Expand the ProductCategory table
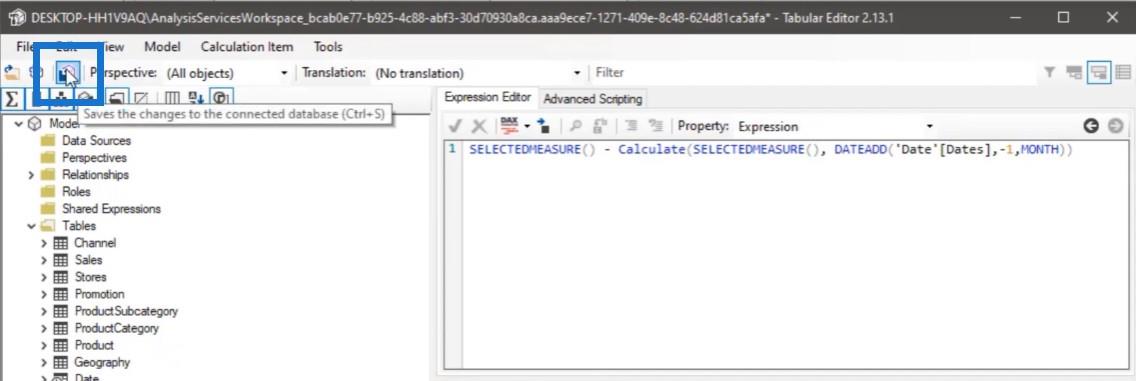 44,328
